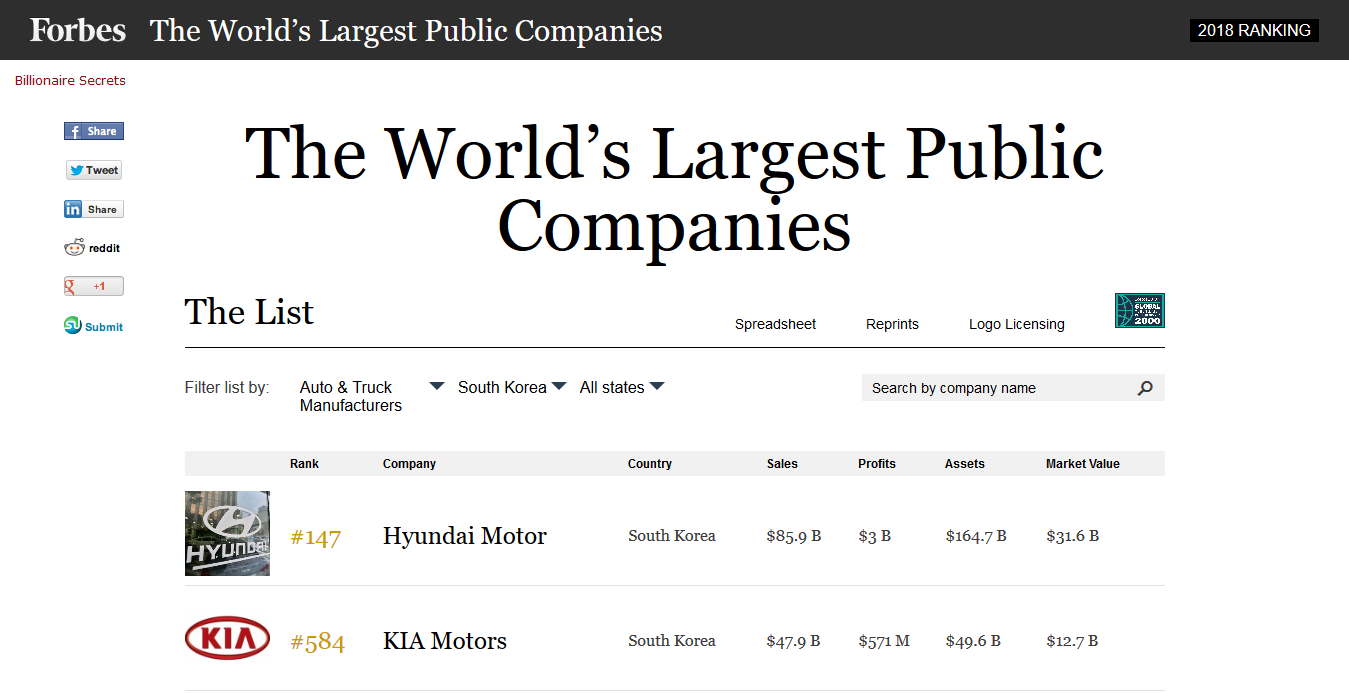Submit the page to StumbleUpon
This screenshot has width=1349, height=693.
pyautogui.click(x=94, y=326)
